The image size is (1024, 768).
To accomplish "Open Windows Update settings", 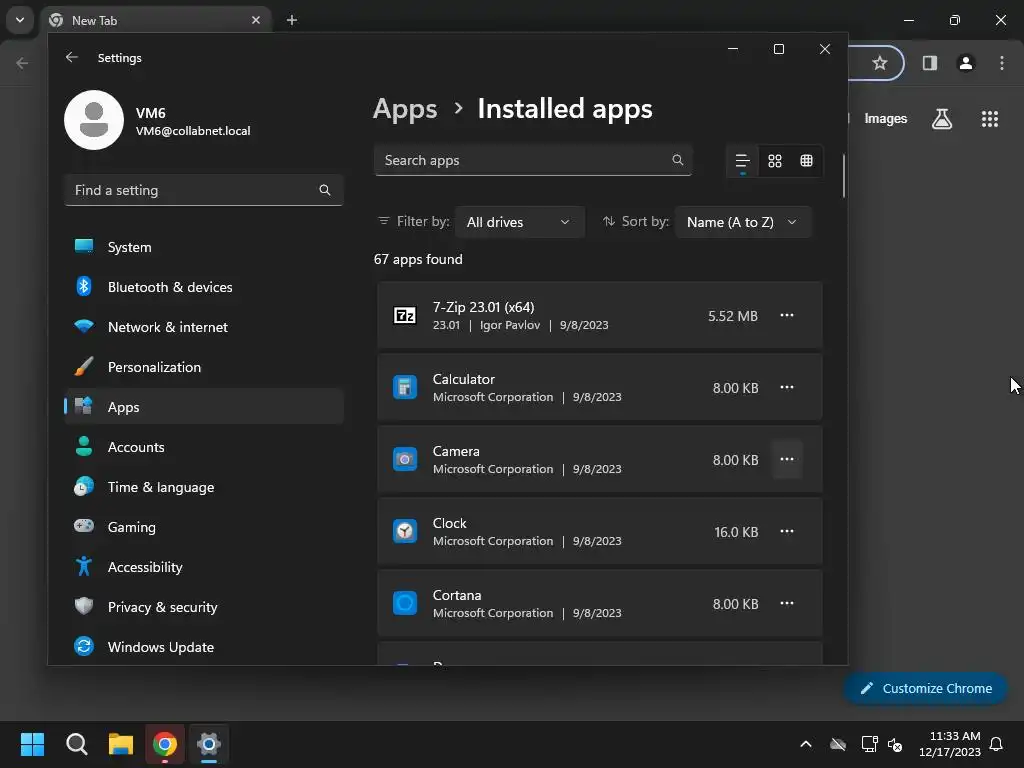I will (x=203, y=647).
